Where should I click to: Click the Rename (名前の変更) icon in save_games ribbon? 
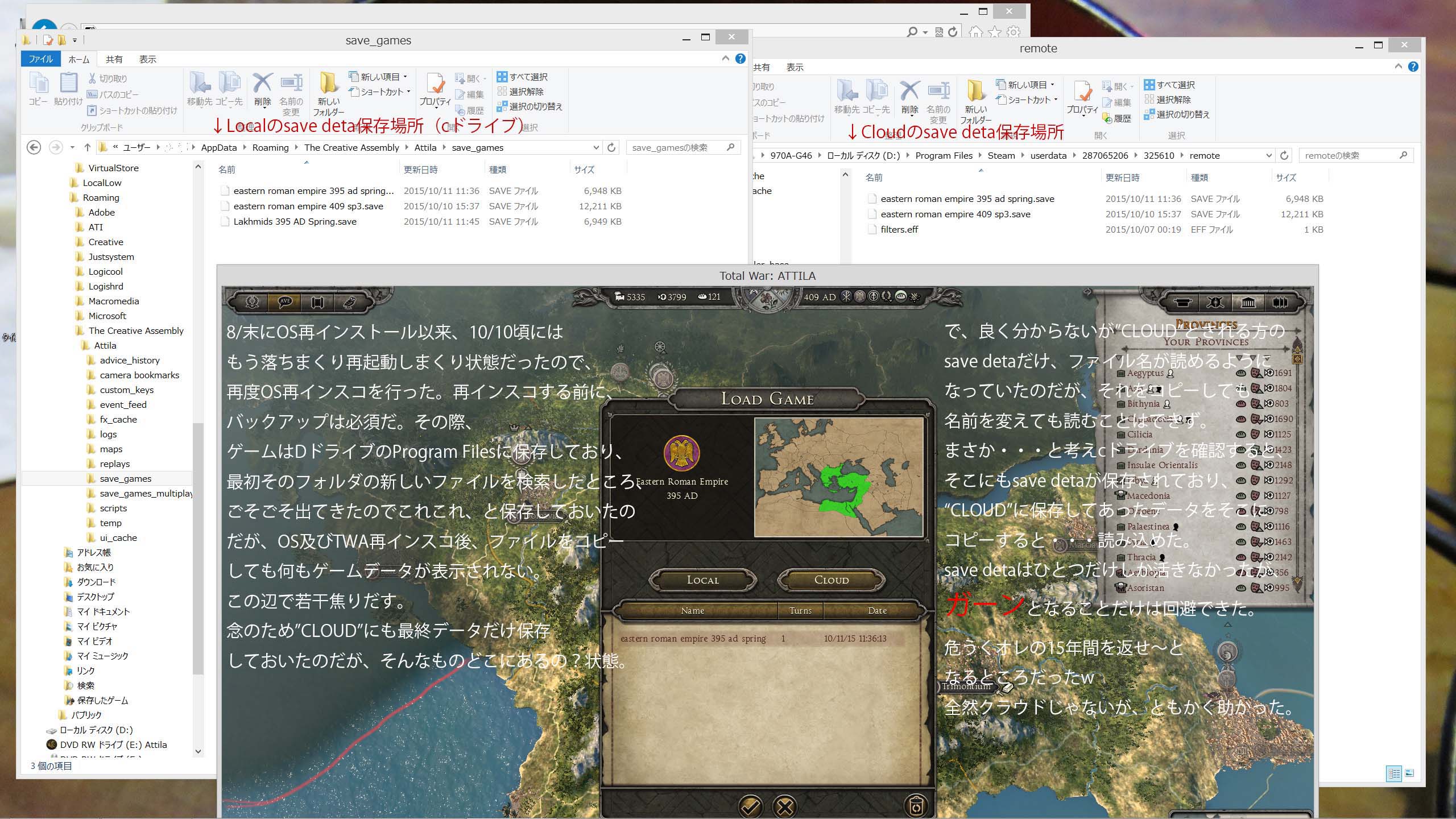click(x=291, y=94)
